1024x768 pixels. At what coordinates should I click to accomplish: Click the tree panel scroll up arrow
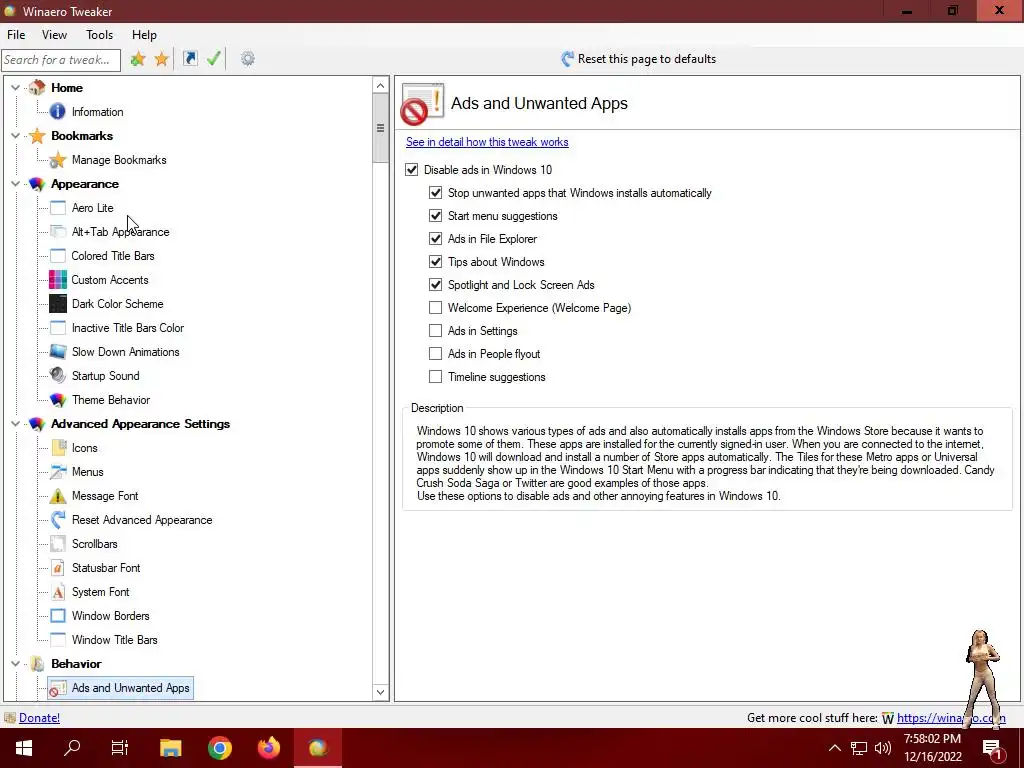click(x=381, y=86)
